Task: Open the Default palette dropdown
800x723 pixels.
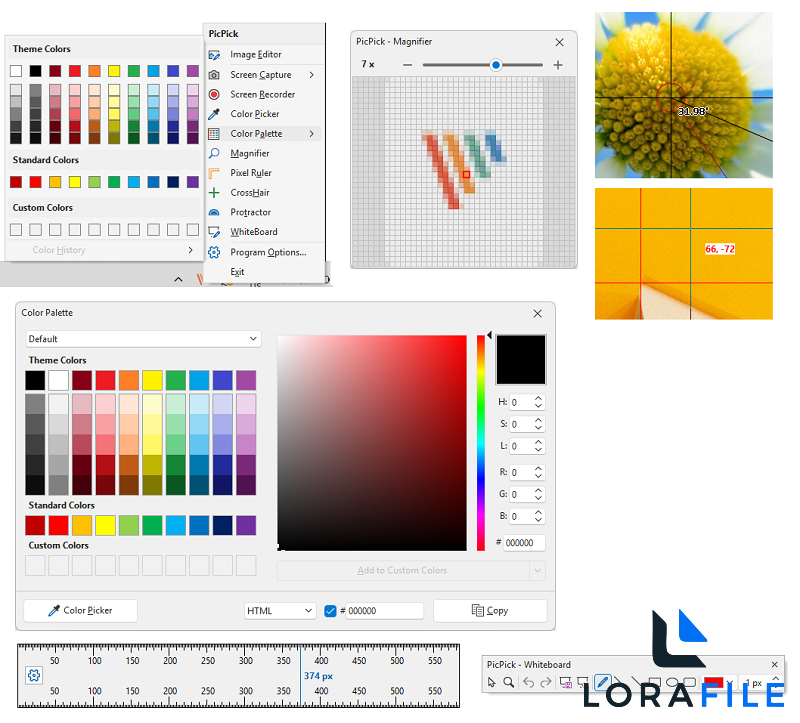Action: point(143,339)
